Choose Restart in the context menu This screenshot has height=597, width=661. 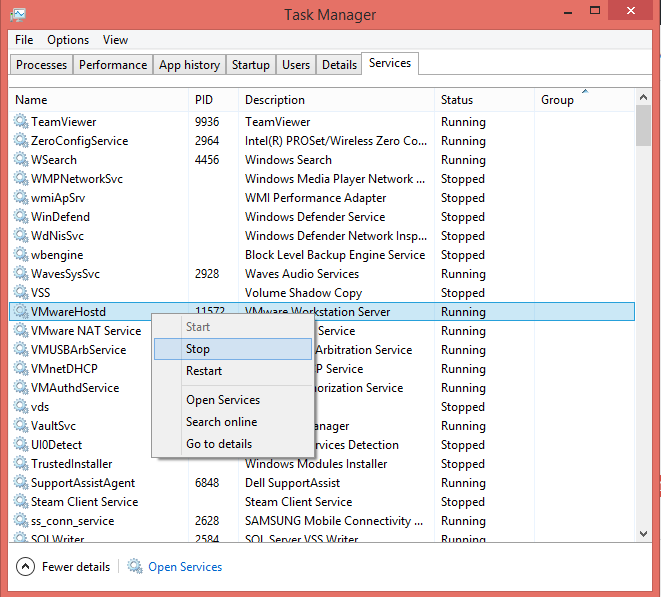pos(233,371)
